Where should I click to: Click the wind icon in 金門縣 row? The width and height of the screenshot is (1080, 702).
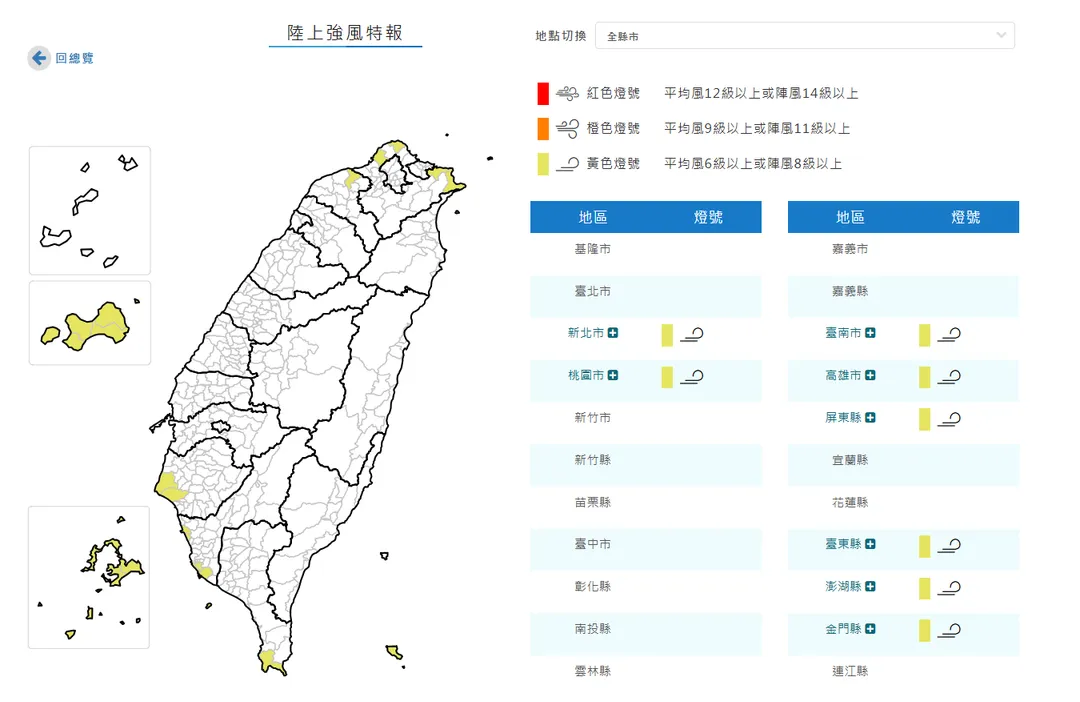pyautogui.click(x=949, y=630)
